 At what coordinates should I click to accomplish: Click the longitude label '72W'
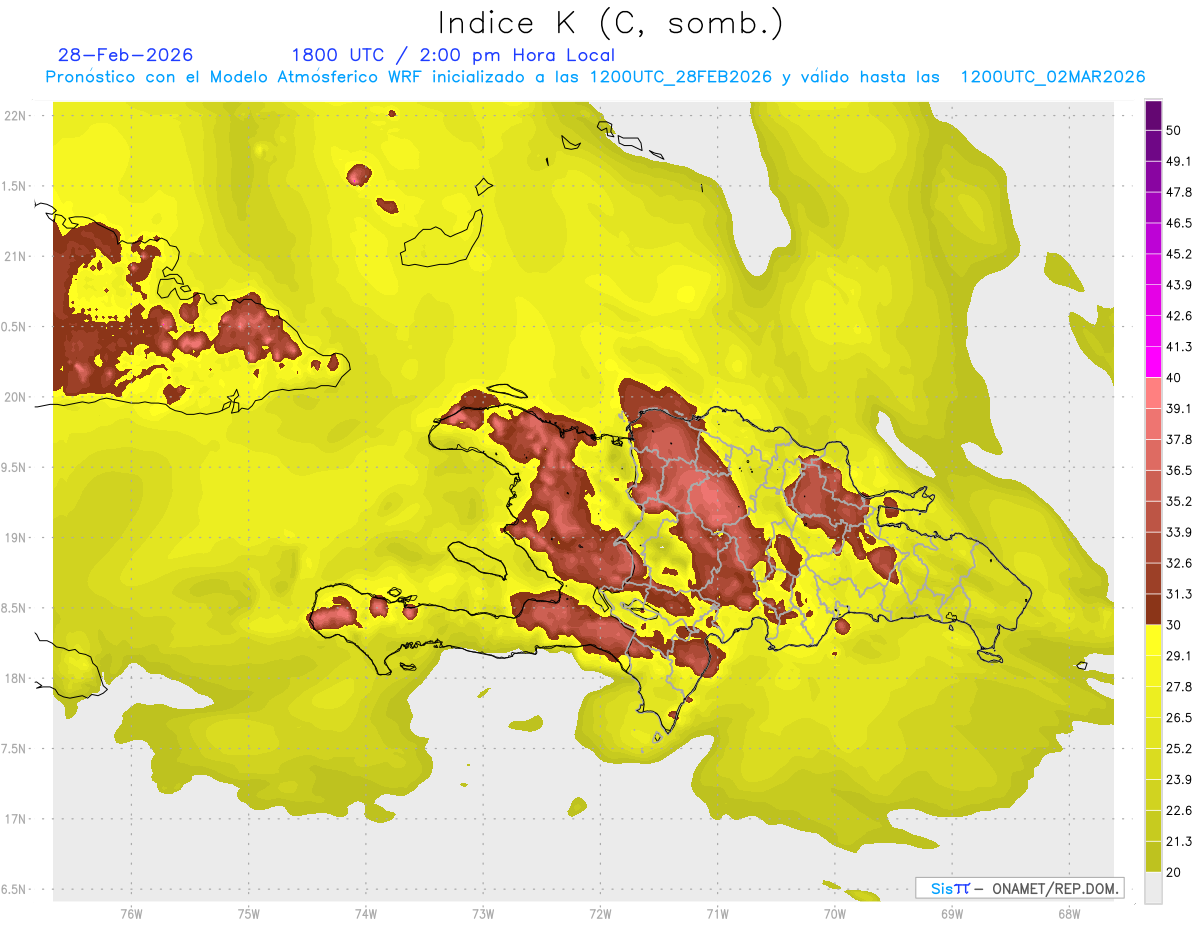[600, 913]
